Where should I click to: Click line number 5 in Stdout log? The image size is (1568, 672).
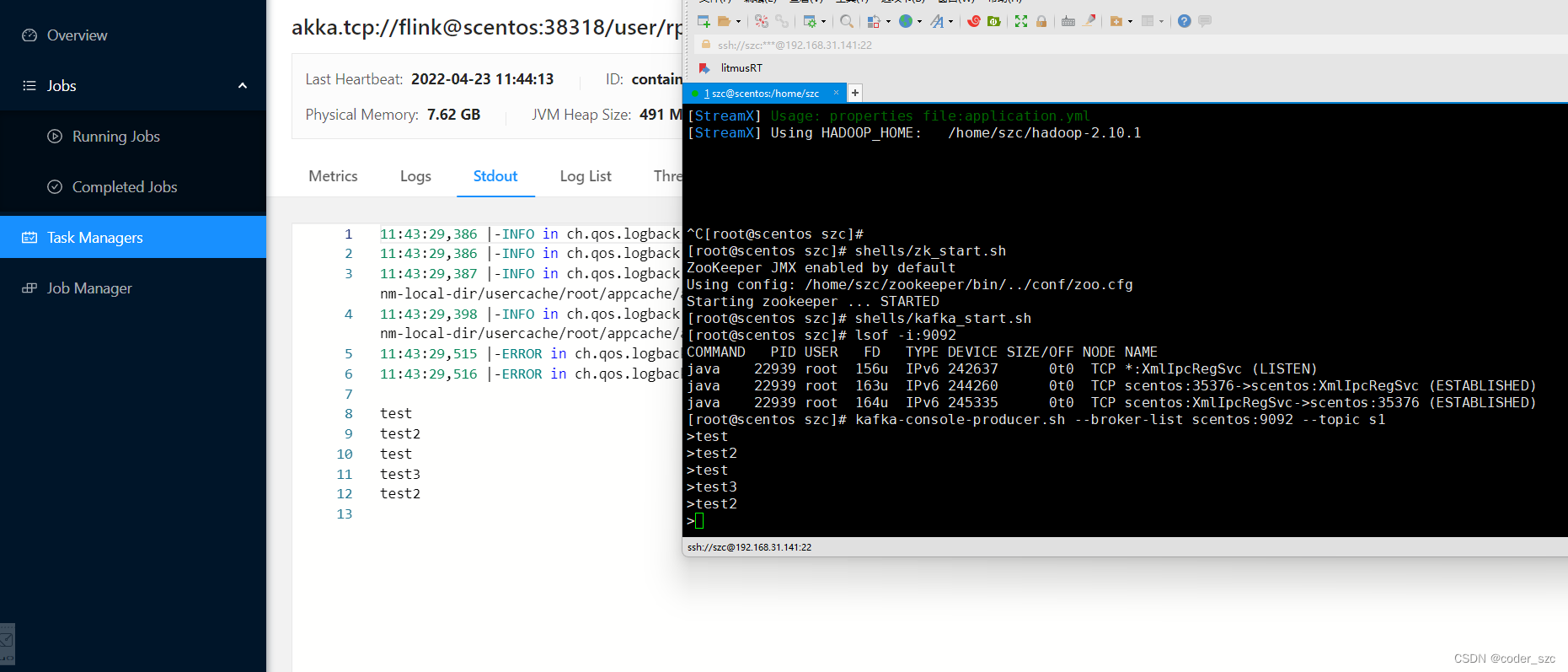point(349,354)
